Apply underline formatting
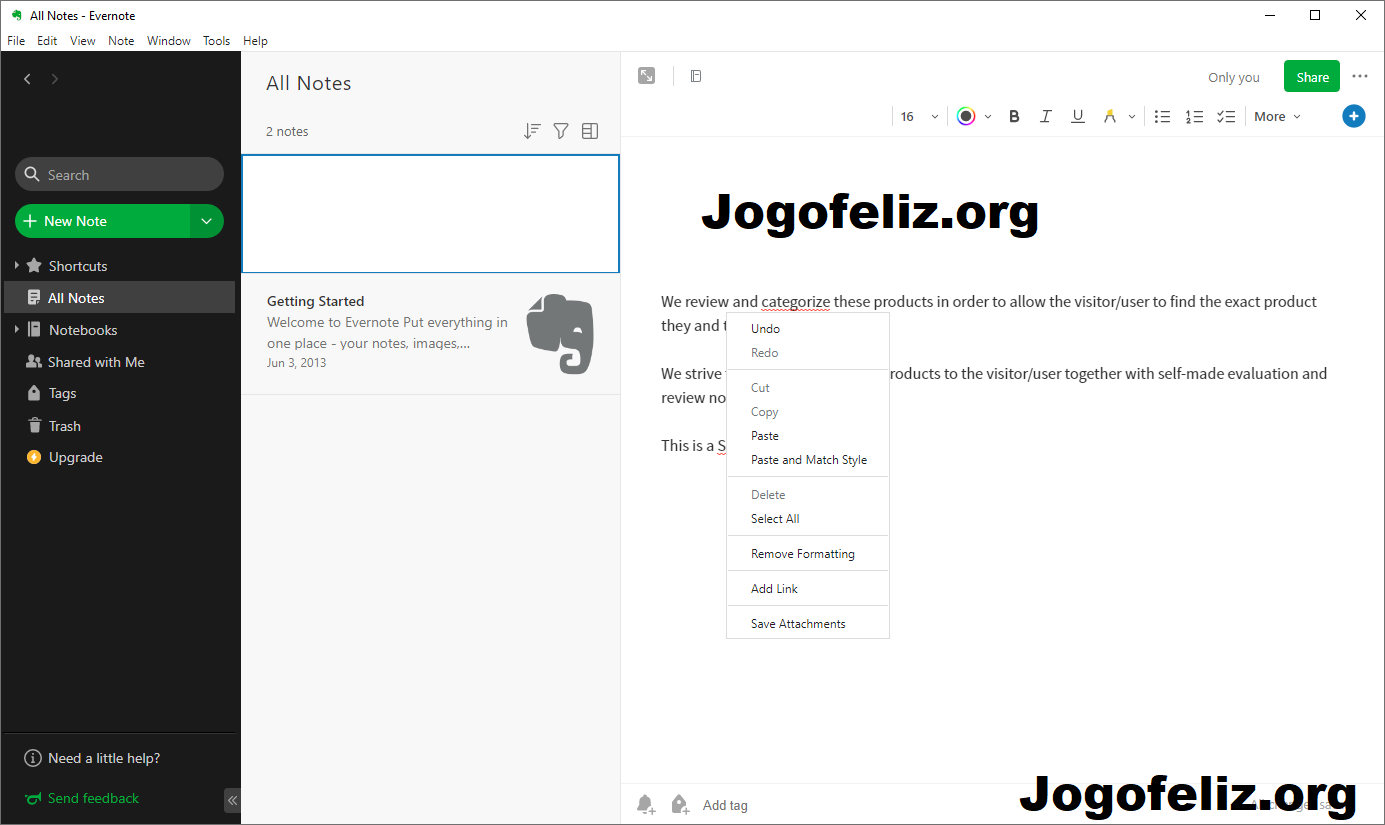 pos(1078,116)
